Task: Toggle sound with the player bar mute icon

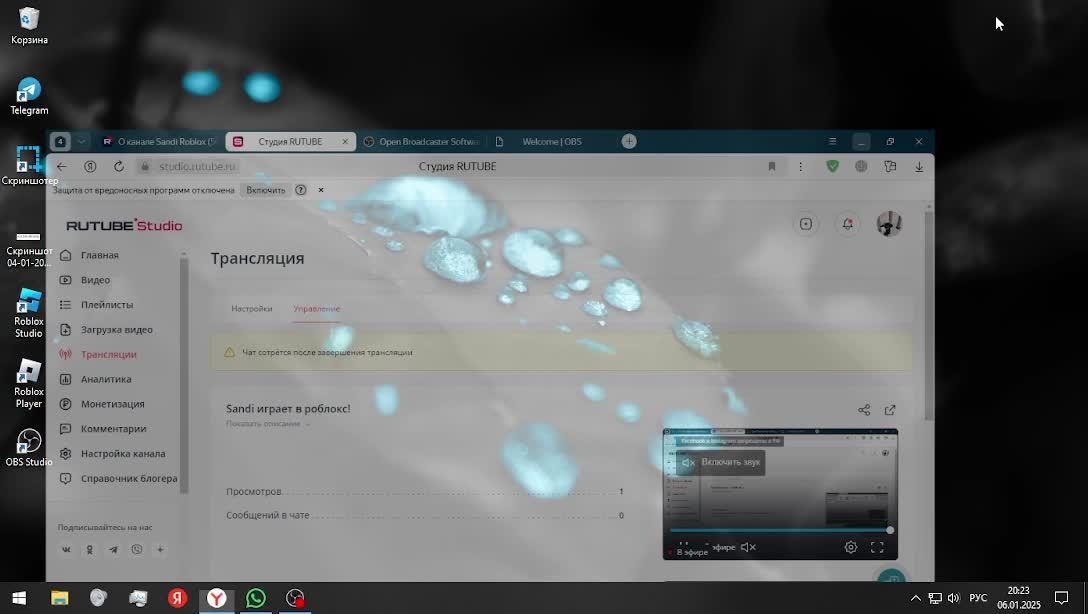Action: coord(748,547)
